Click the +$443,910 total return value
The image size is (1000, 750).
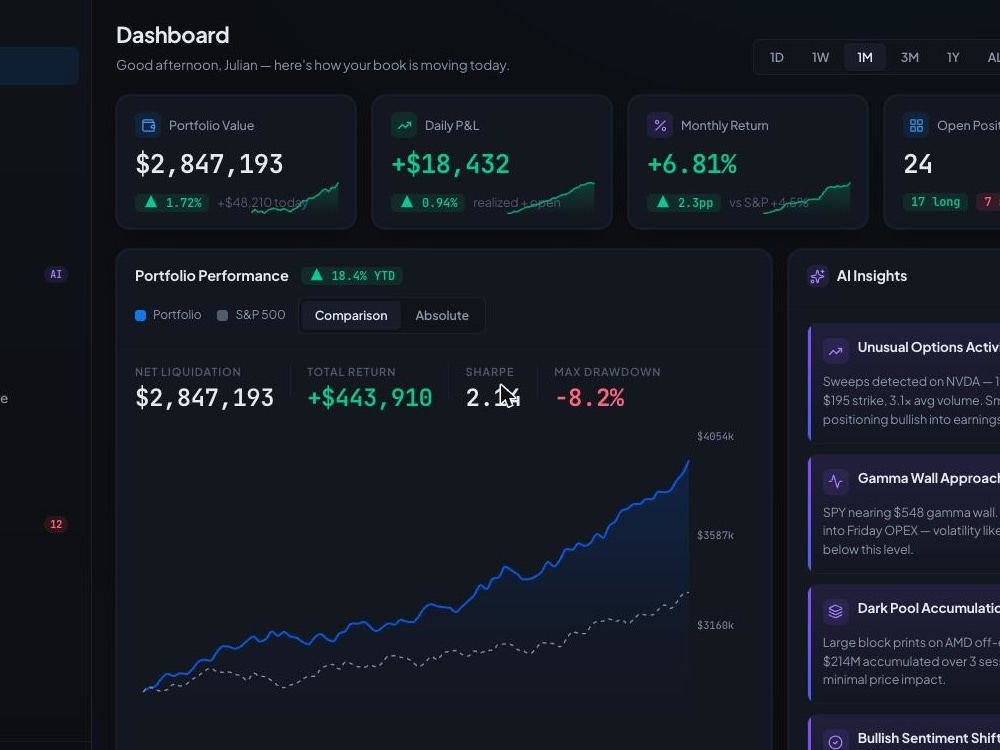pos(369,398)
